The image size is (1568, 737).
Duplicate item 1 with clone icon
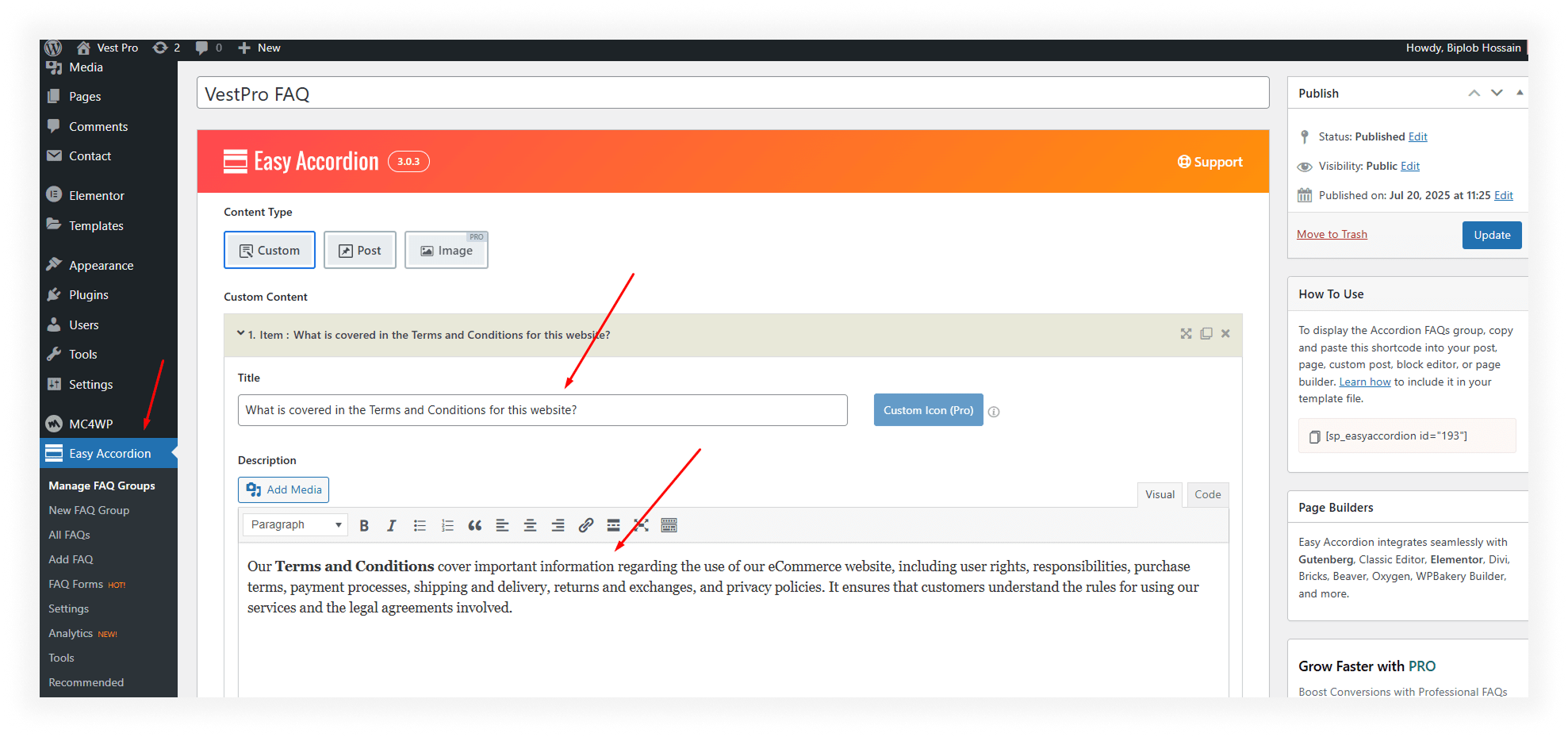1206,334
